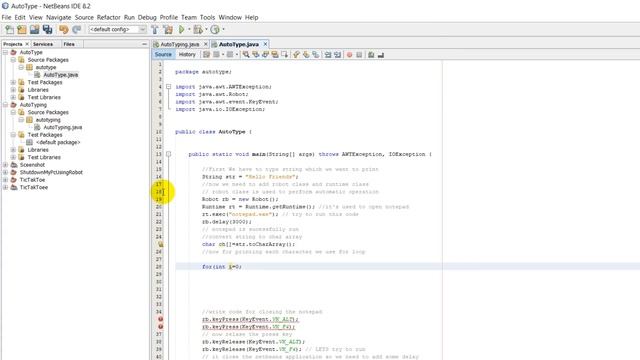
Task: Select AutoType.java in the Projects tree
Action: [61, 75]
